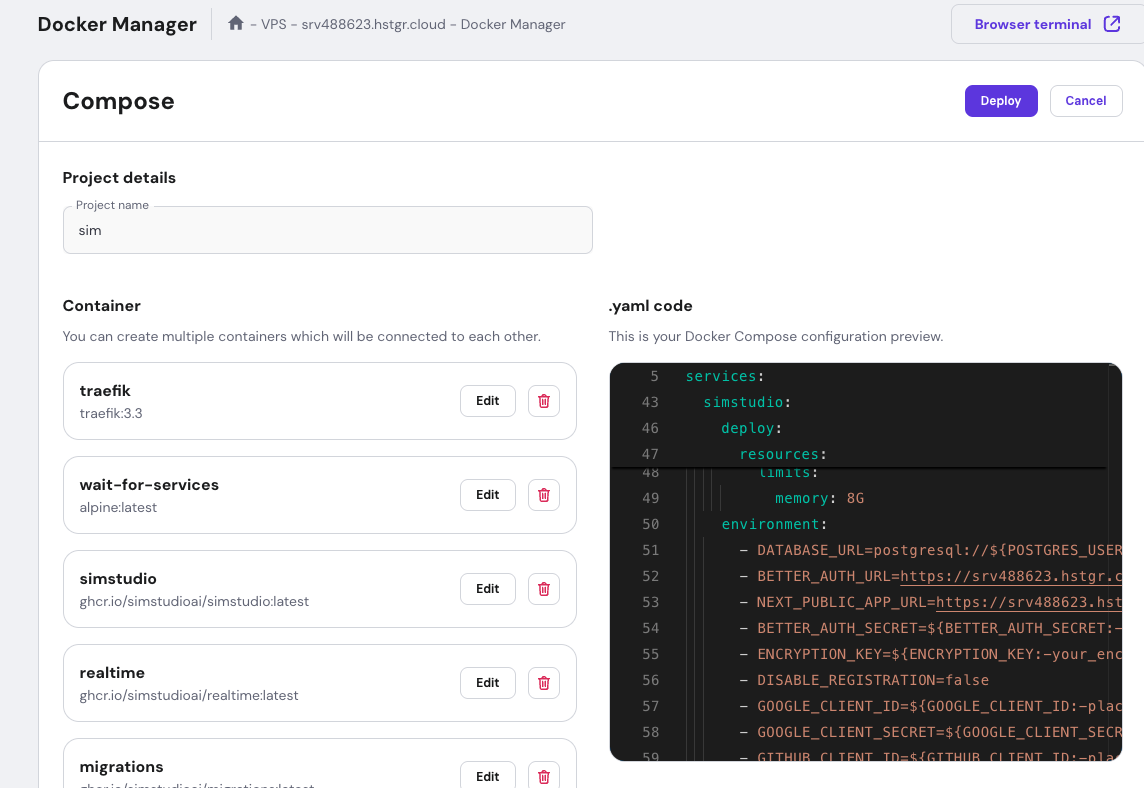Delete the wait-for-services container
The height and width of the screenshot is (788, 1144).
pos(544,495)
